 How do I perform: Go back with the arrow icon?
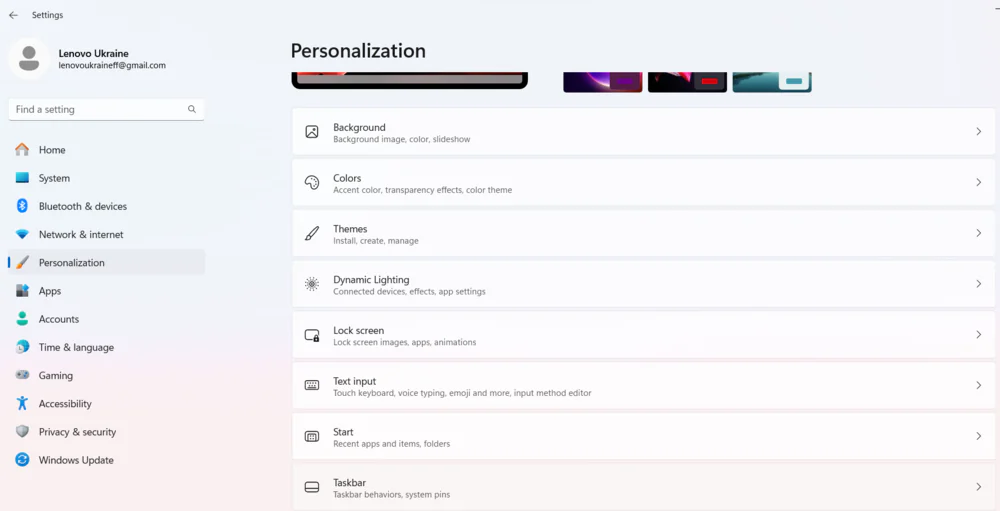pos(13,15)
